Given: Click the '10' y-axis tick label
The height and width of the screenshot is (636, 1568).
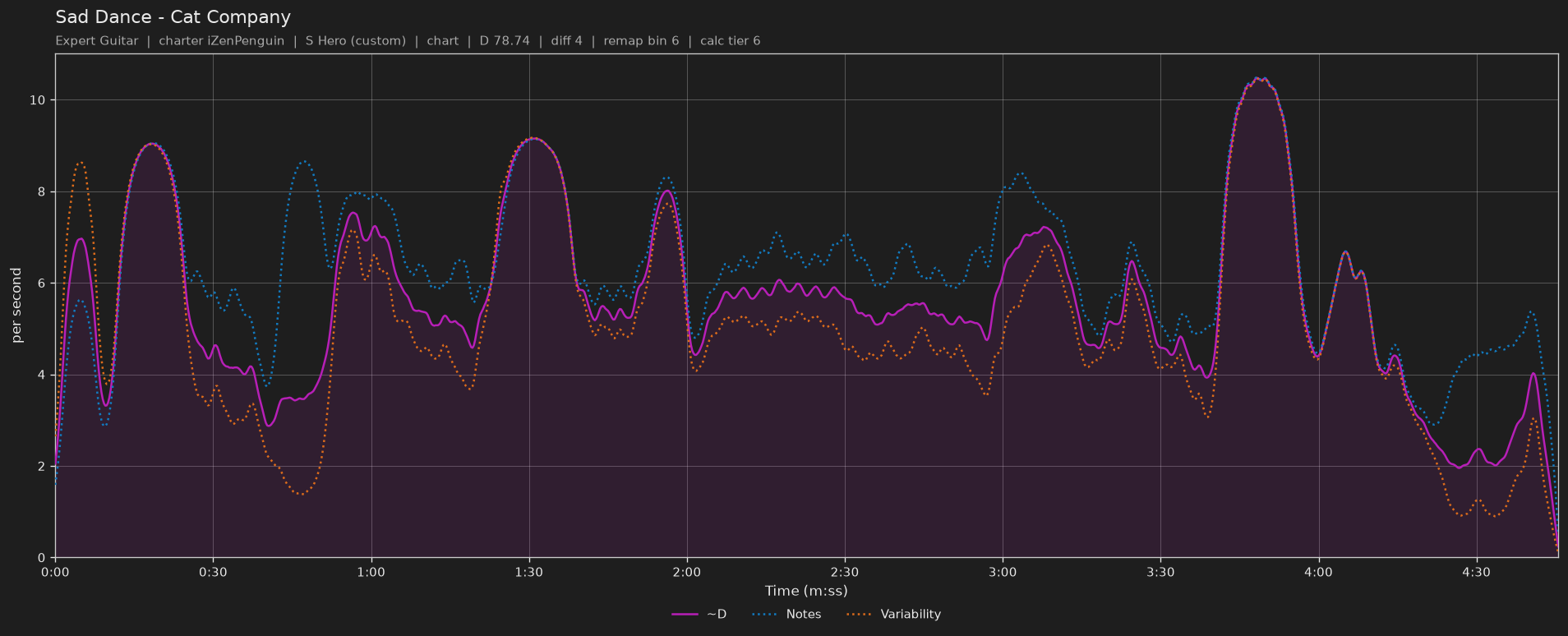Looking at the screenshot, I should click(38, 100).
